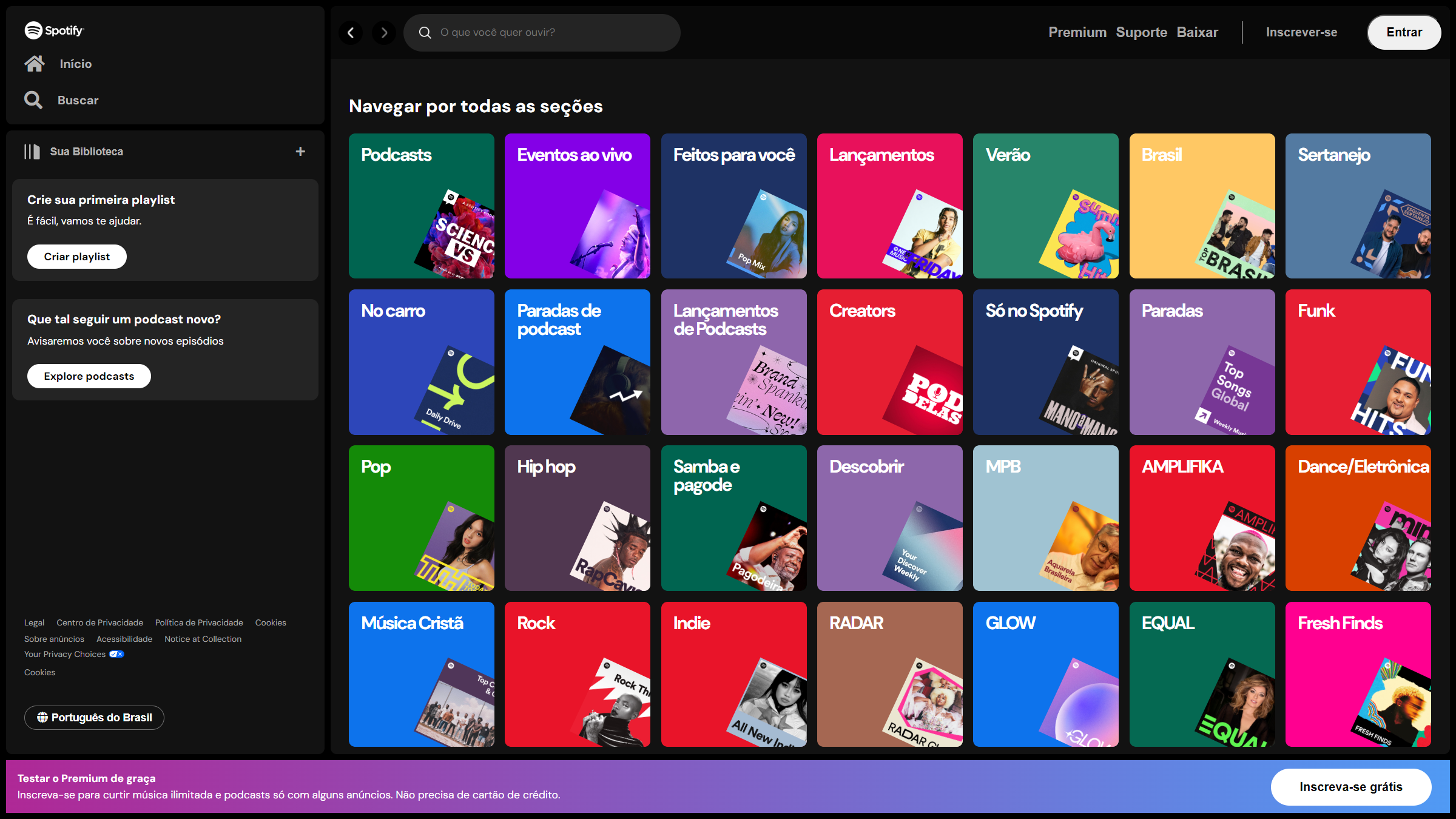
Task: Click the Inscreva-se grátis button
Action: (x=1350, y=787)
